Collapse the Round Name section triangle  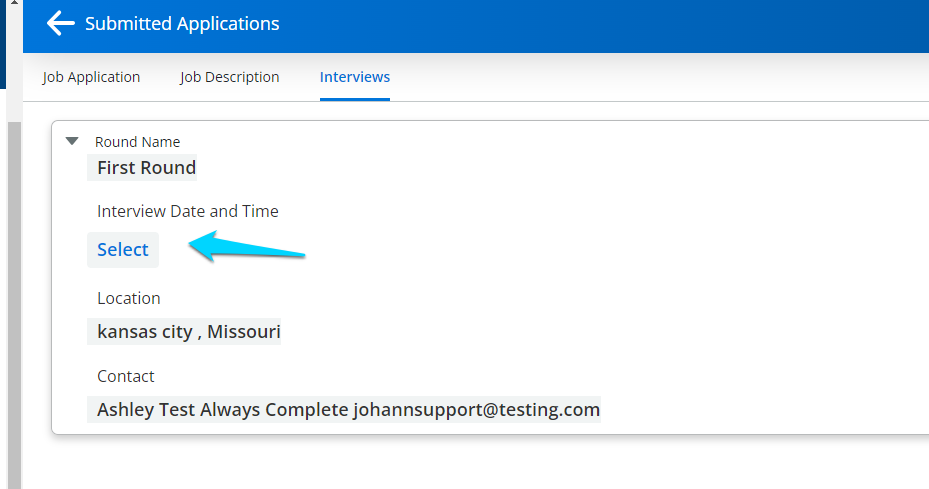[72, 141]
